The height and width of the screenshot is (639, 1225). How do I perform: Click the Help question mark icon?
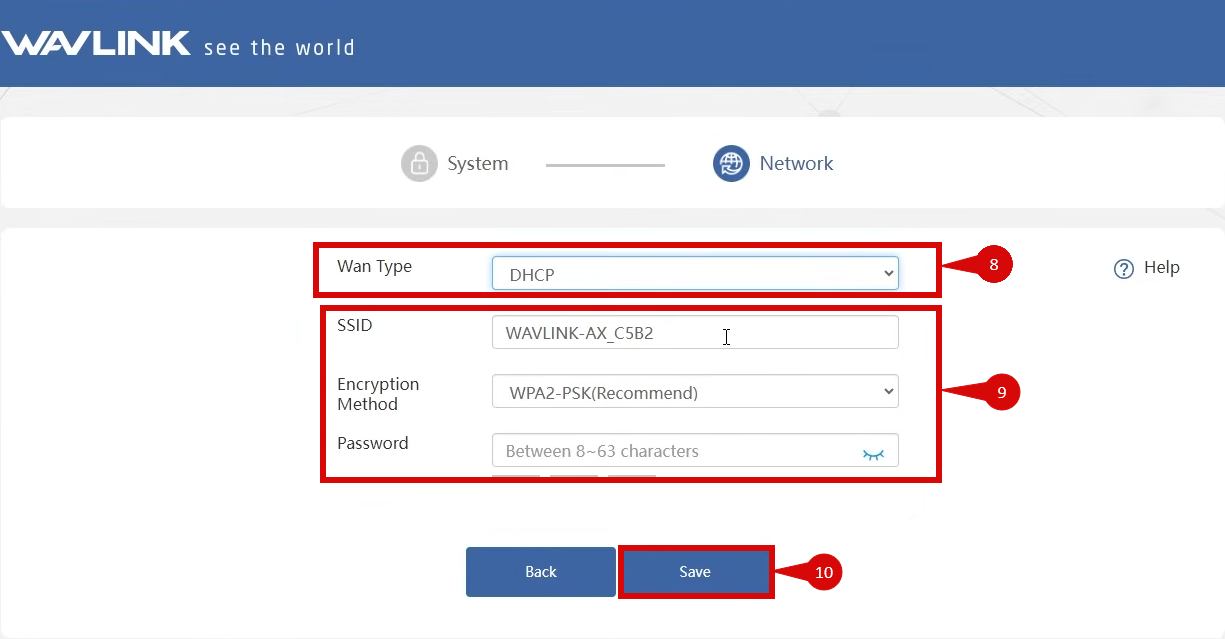pos(1124,268)
